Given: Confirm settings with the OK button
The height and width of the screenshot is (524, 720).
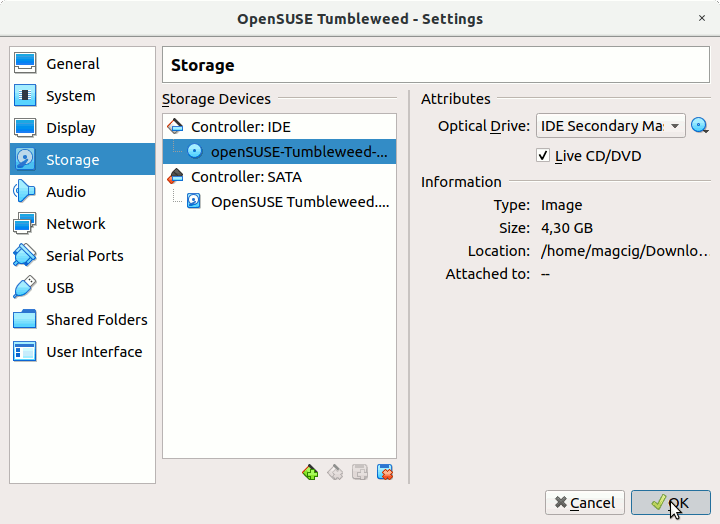Looking at the screenshot, I should point(670,503).
